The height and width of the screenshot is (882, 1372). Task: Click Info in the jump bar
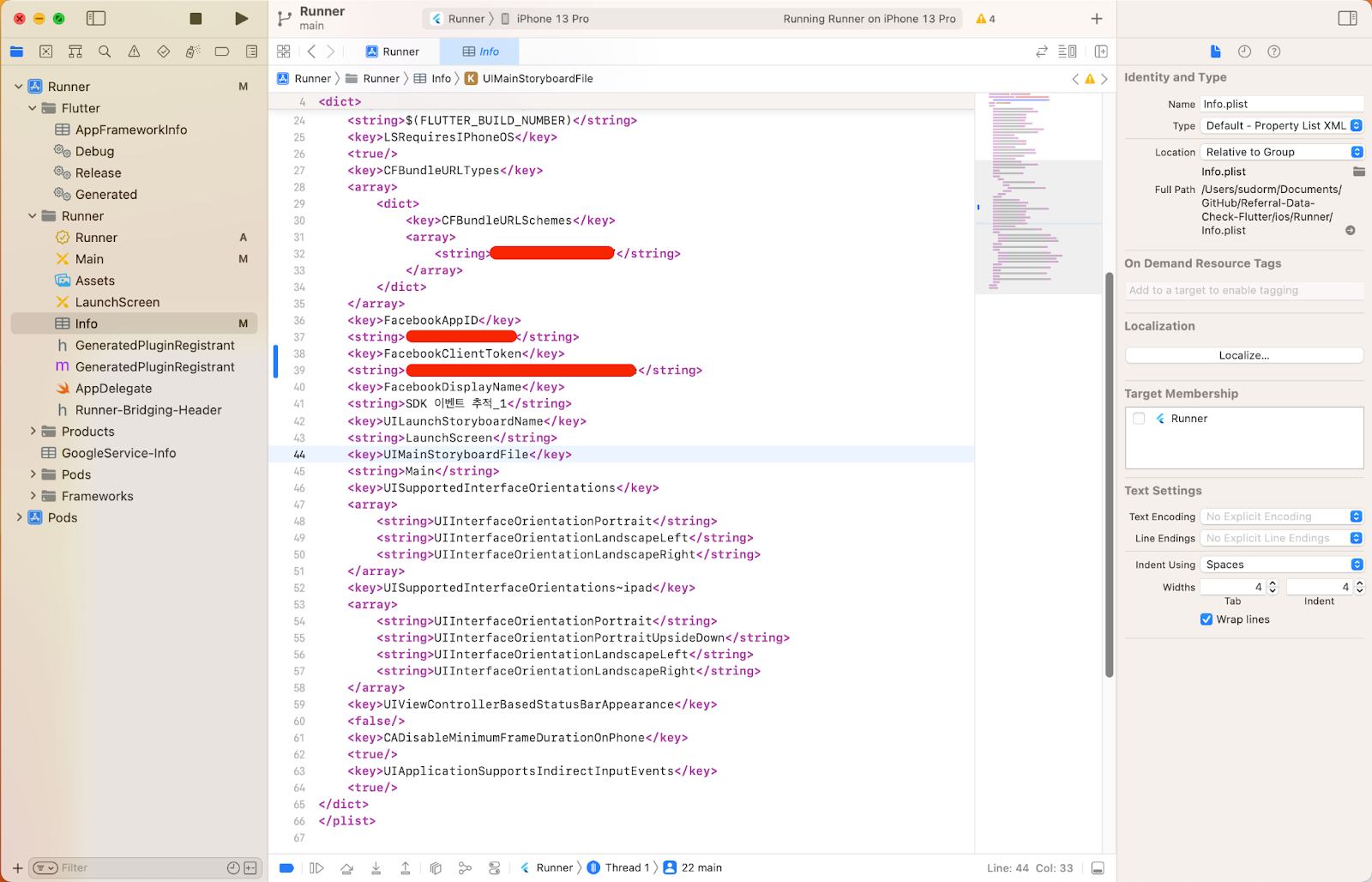[x=433, y=79]
